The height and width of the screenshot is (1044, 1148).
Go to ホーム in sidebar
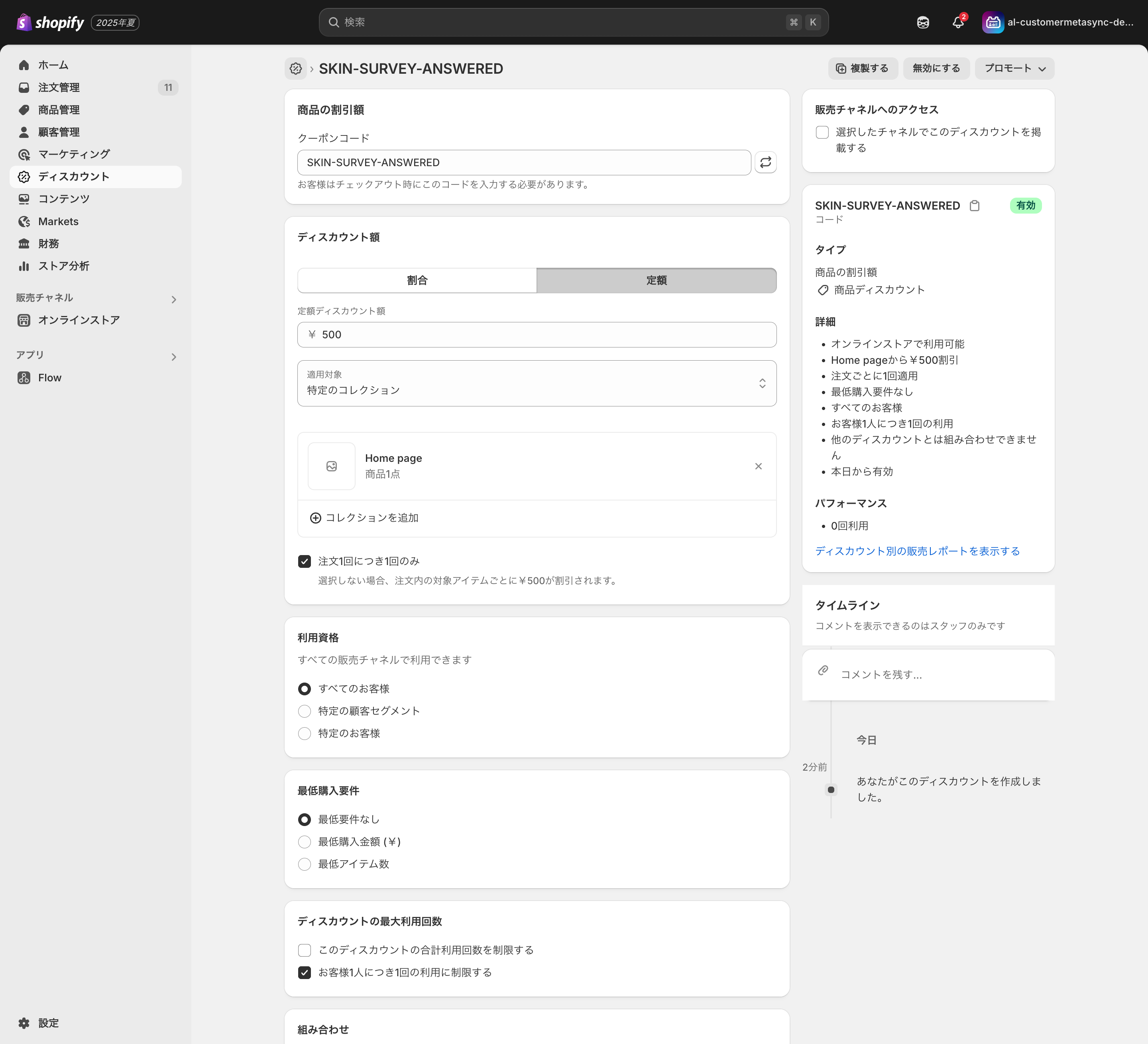point(96,65)
